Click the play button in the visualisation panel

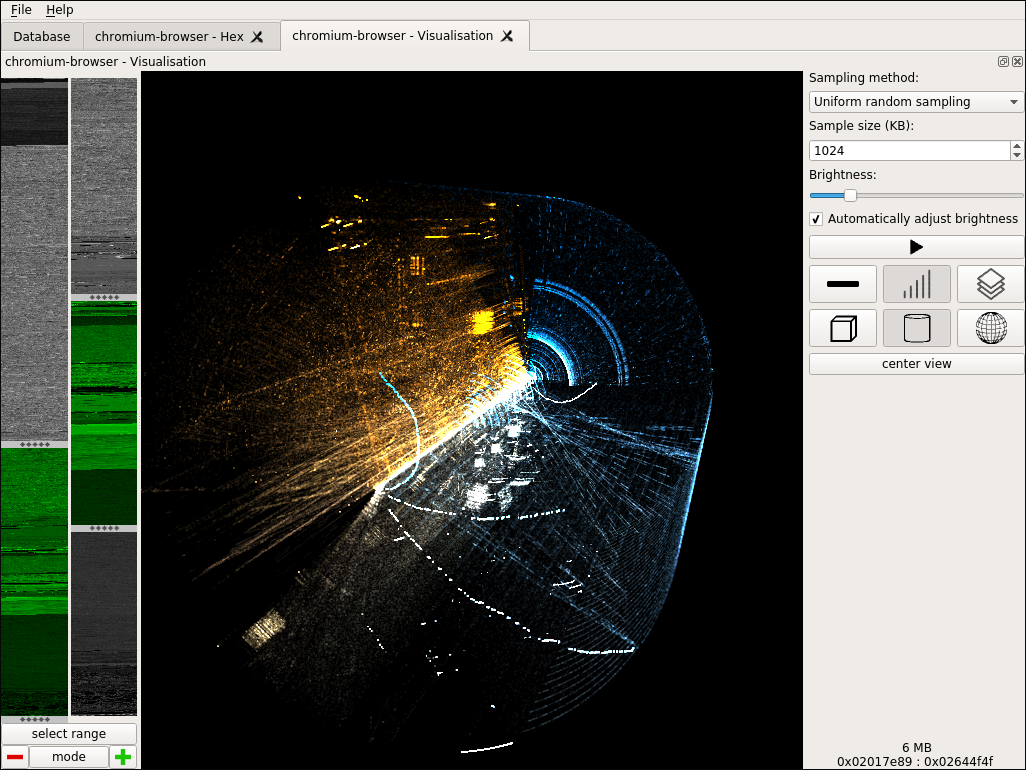[x=916, y=247]
